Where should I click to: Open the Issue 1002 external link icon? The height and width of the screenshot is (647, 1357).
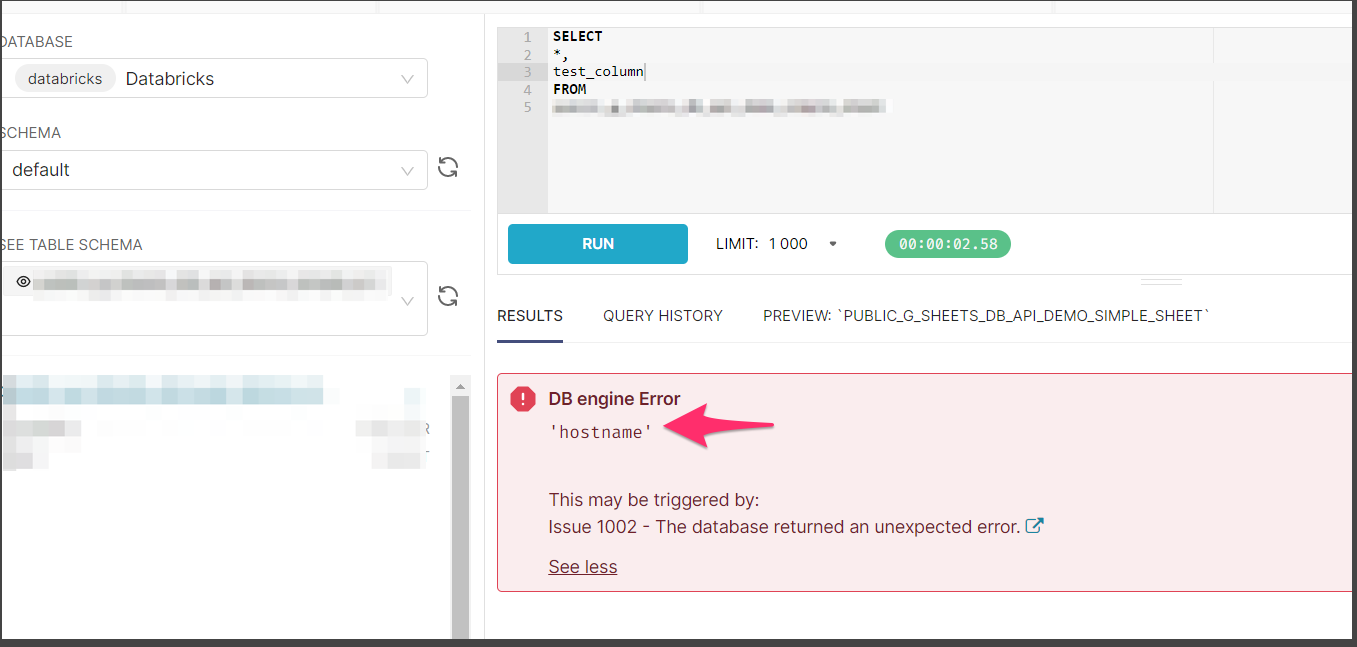tap(1035, 525)
